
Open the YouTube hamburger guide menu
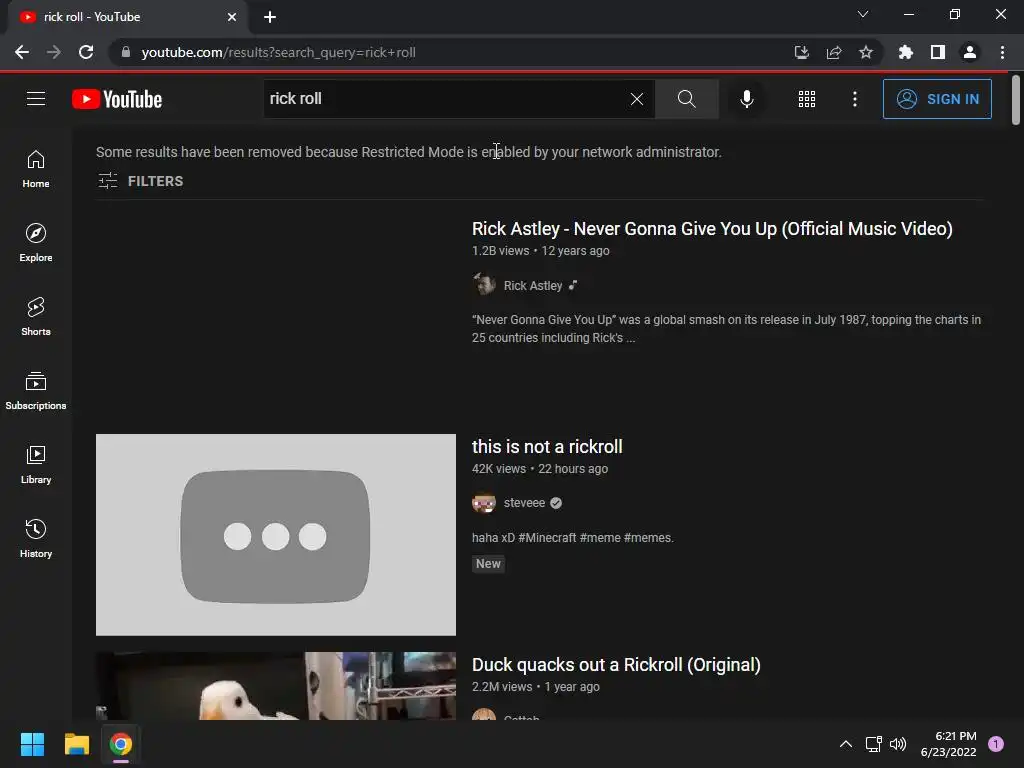pyautogui.click(x=36, y=99)
